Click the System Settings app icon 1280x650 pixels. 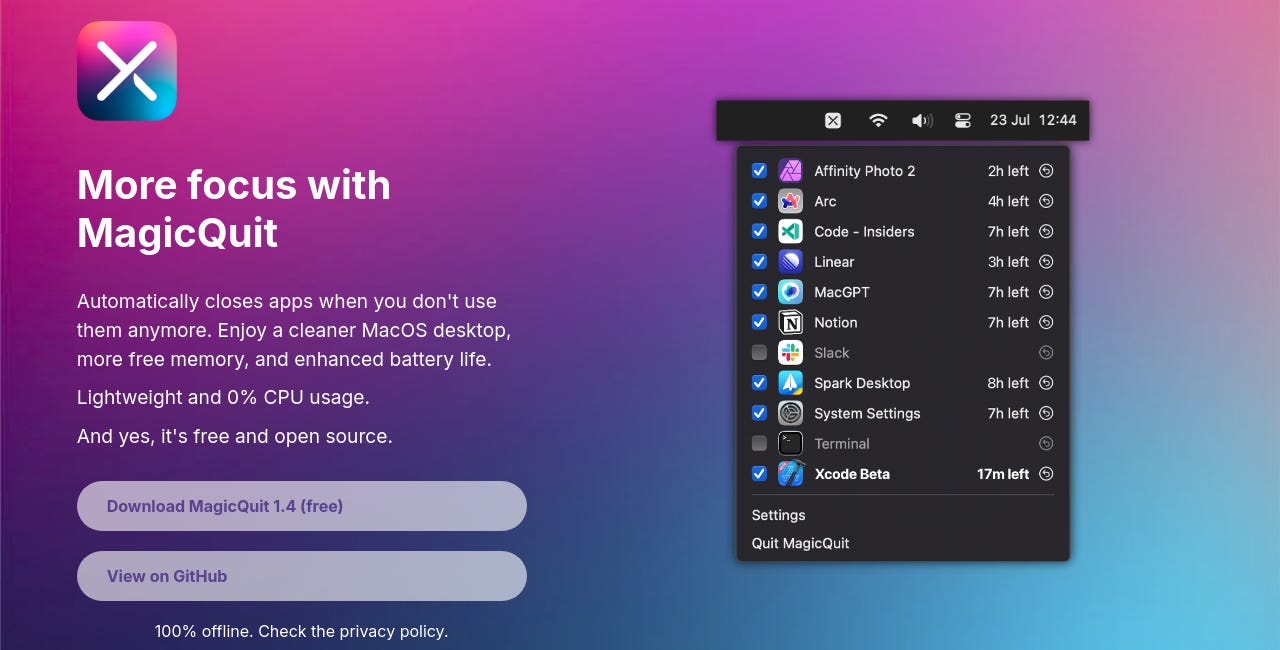click(x=790, y=413)
